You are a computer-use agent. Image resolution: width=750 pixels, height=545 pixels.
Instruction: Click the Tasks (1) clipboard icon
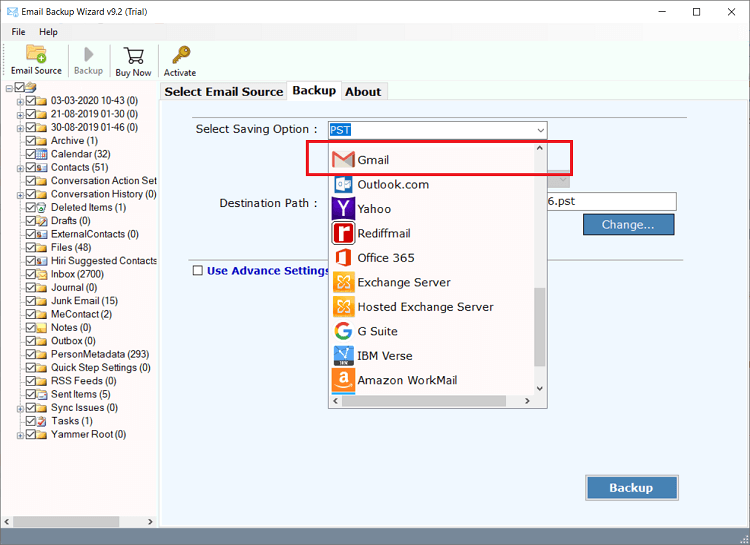(42, 421)
